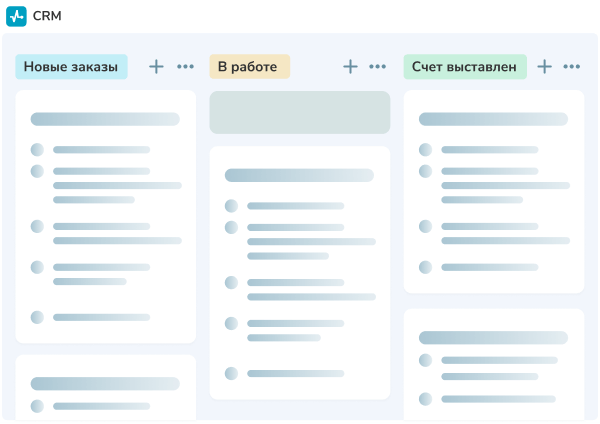Add a card to Новые заказы column
Image resolution: width=600 pixels, height=424 pixels.
click(156, 66)
